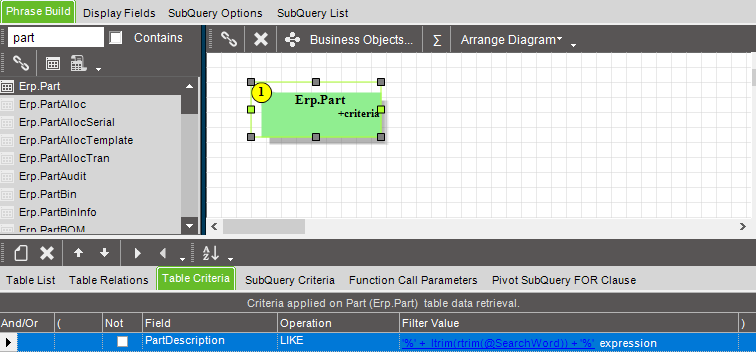Click the horizontal scrollbar thumb of diagram
The image size is (756, 361).
(x=264, y=226)
